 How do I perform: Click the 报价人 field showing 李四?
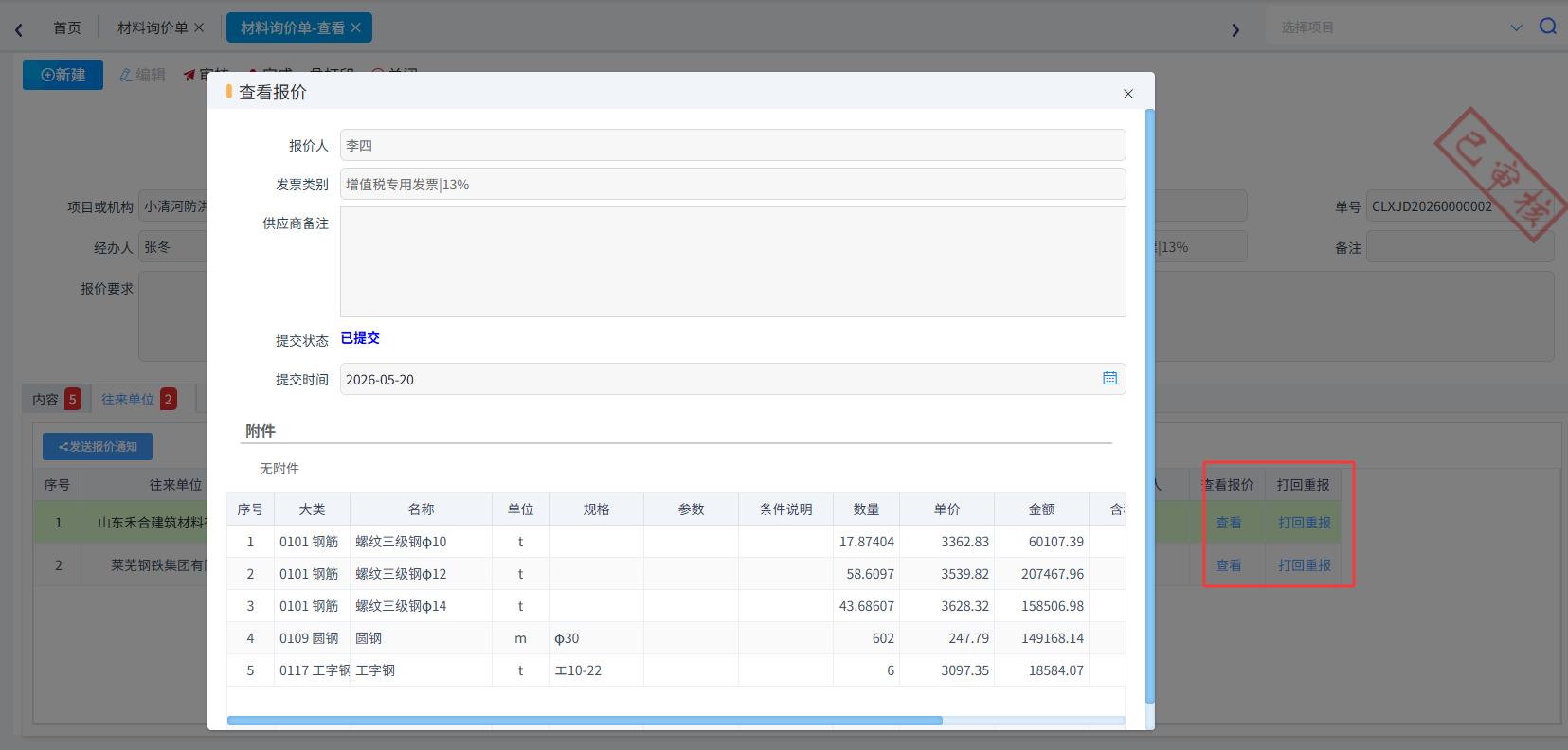pyautogui.click(x=732, y=145)
